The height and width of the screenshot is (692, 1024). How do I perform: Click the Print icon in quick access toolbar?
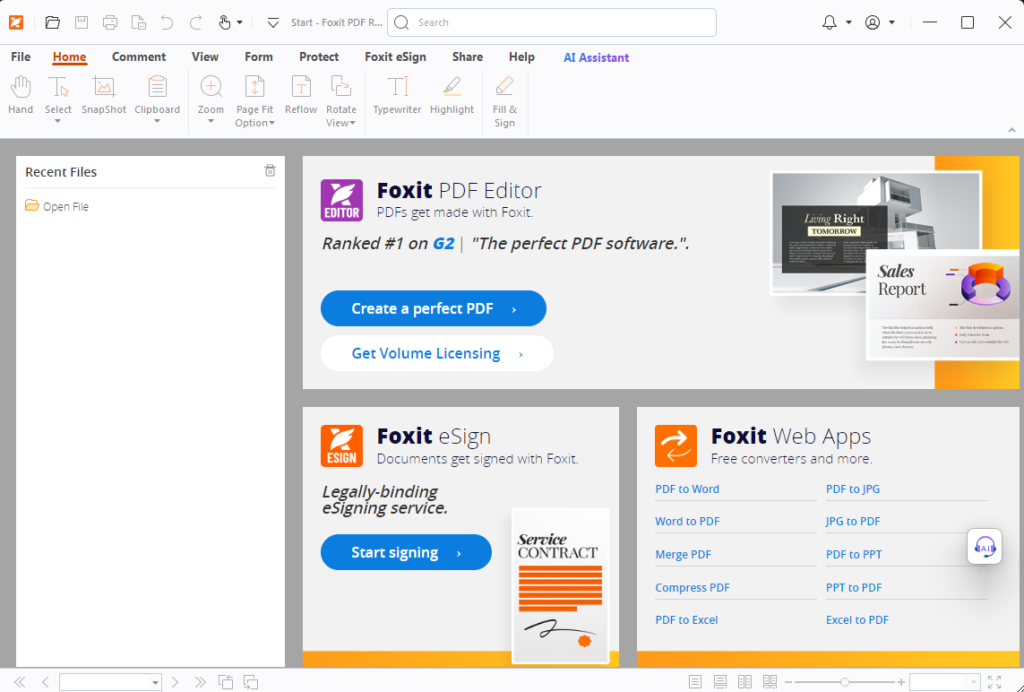pos(110,22)
